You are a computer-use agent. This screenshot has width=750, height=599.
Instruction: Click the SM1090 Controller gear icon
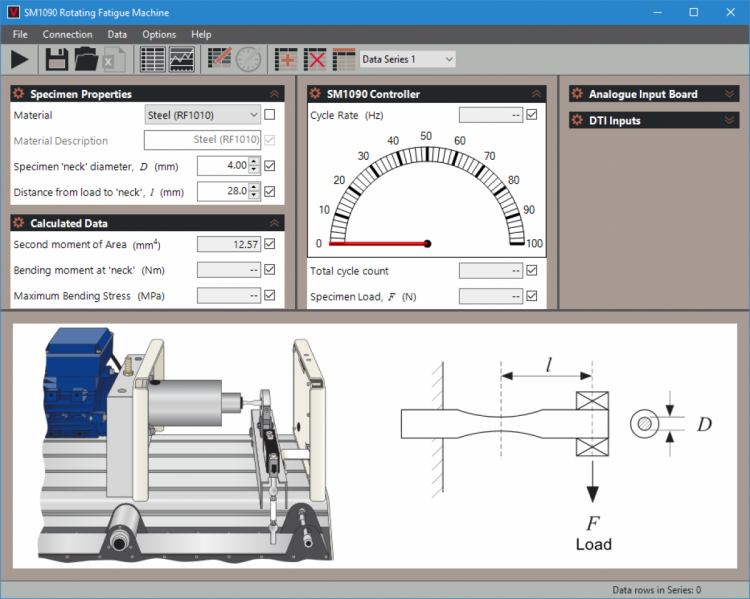pyautogui.click(x=315, y=93)
